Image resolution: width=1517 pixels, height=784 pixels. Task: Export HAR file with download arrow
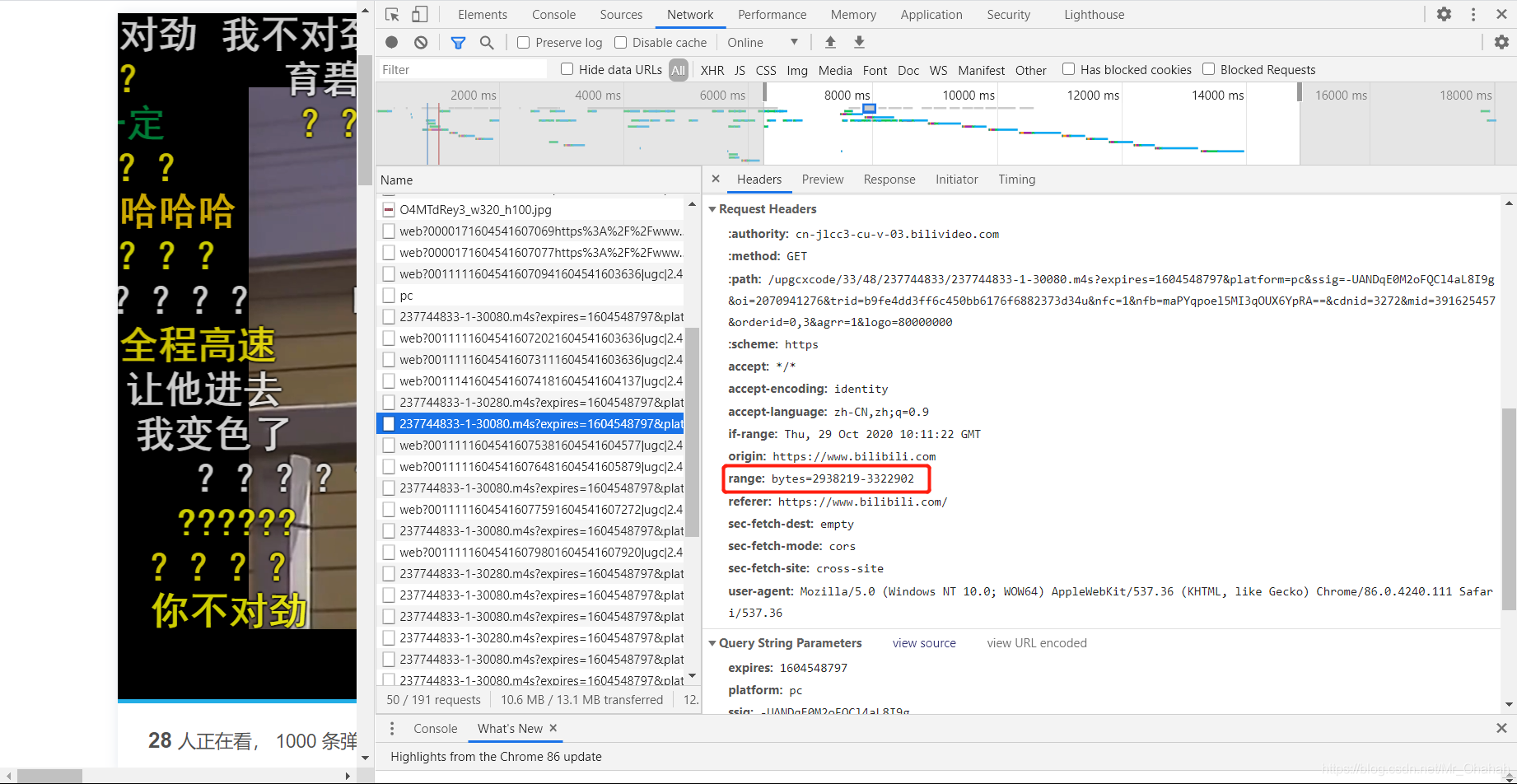click(859, 42)
